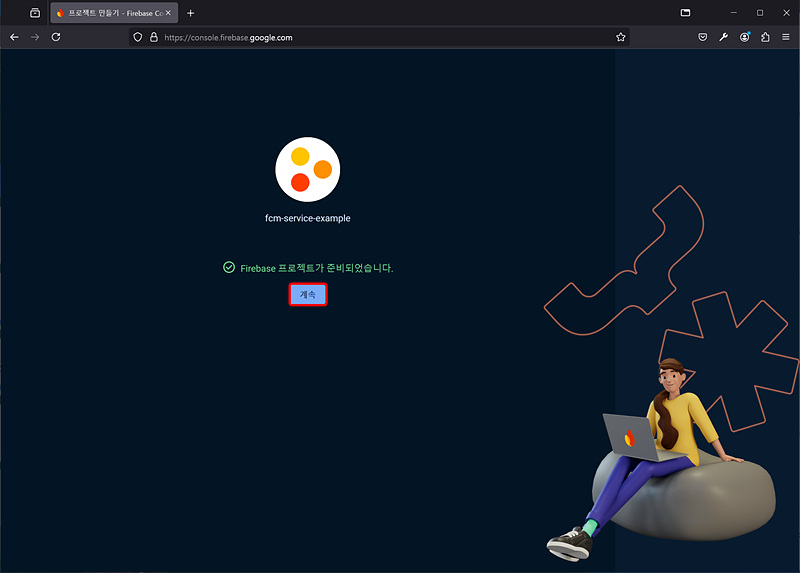Click the 계속 continue button
This screenshot has height=573, width=800.
[308, 294]
